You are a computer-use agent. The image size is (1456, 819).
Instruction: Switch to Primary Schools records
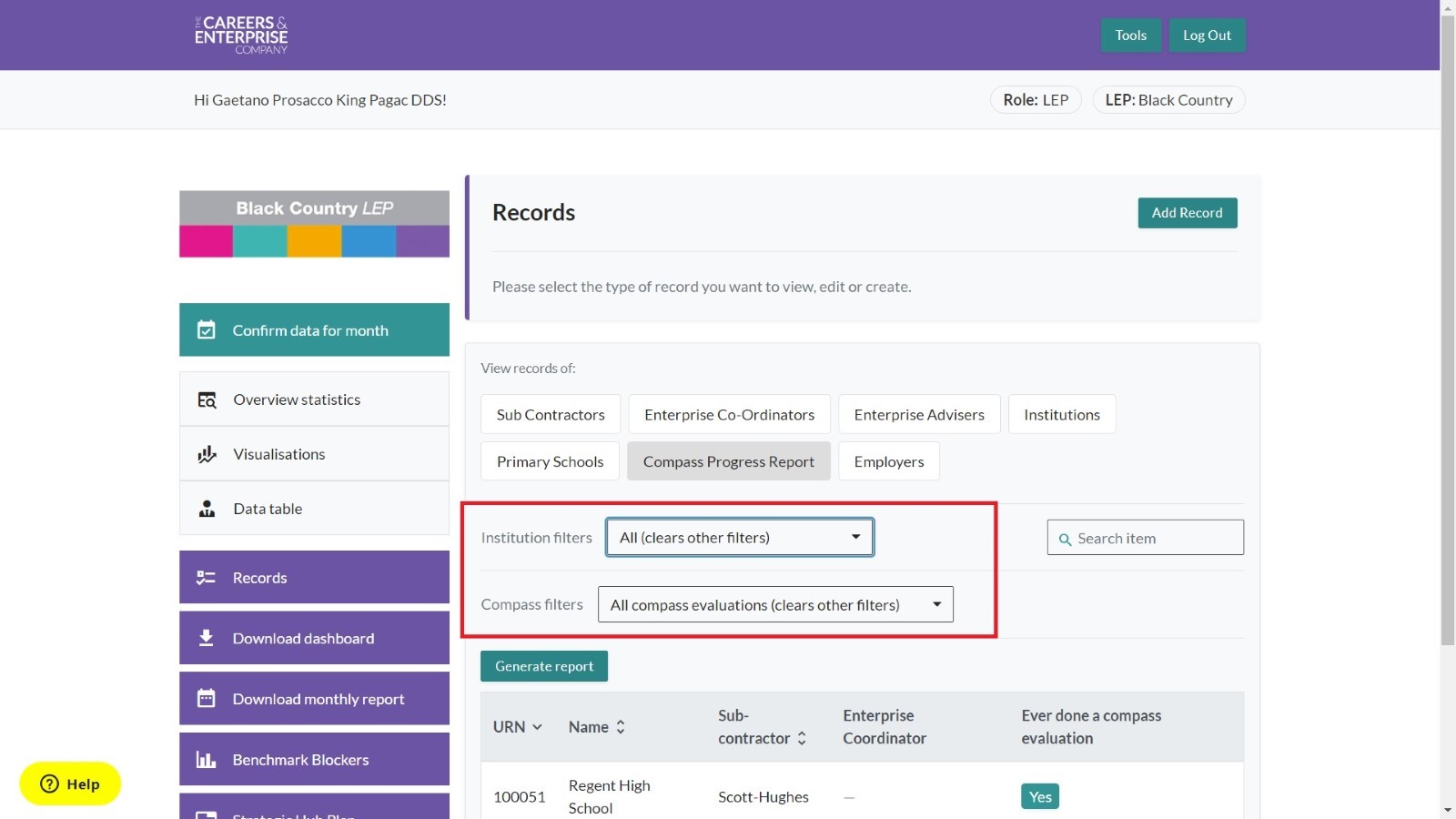click(x=550, y=462)
